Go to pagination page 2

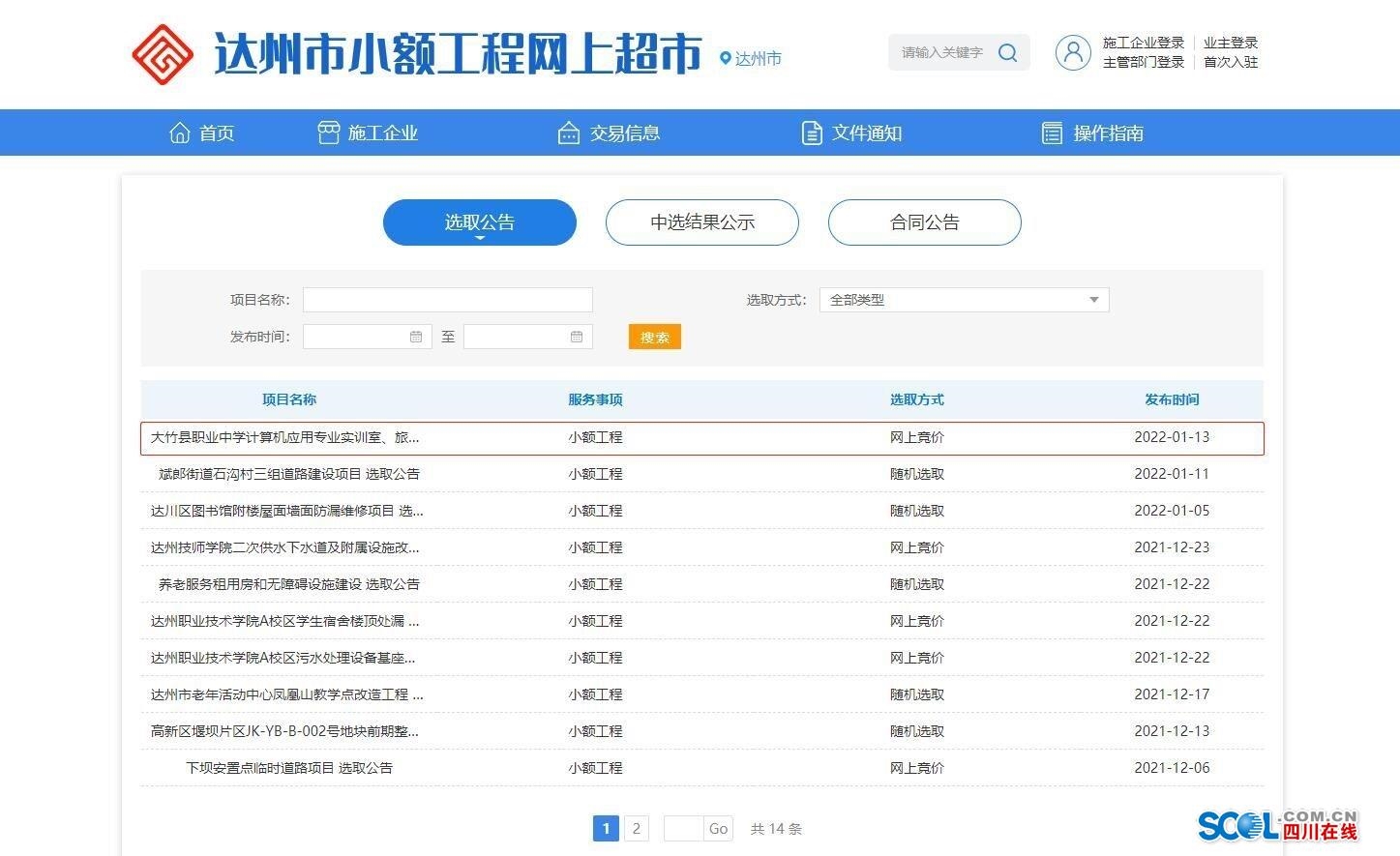(636, 829)
